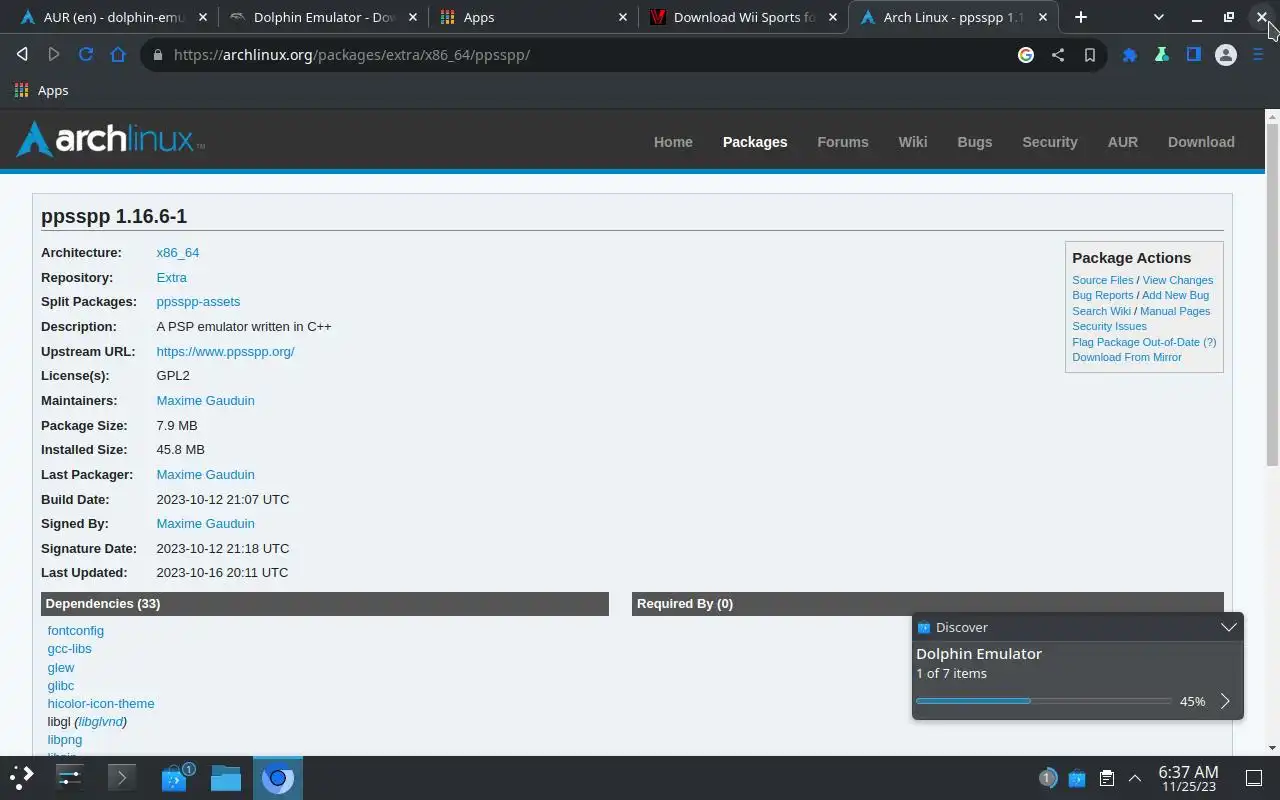Open the browser home page icon
Viewport: 1280px width, 800px height.
pos(118,55)
